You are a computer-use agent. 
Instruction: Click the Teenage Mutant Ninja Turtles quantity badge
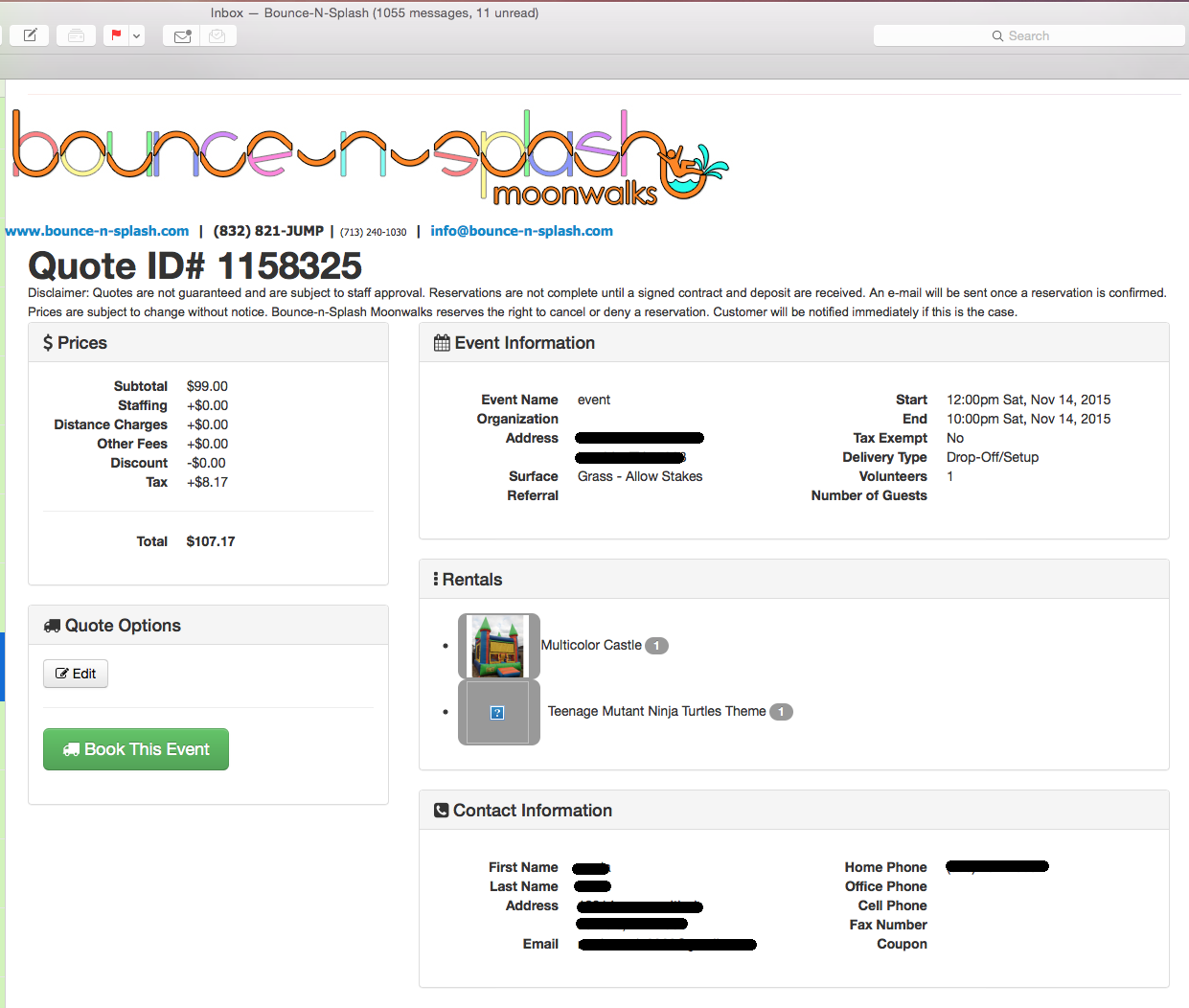pyautogui.click(x=781, y=712)
